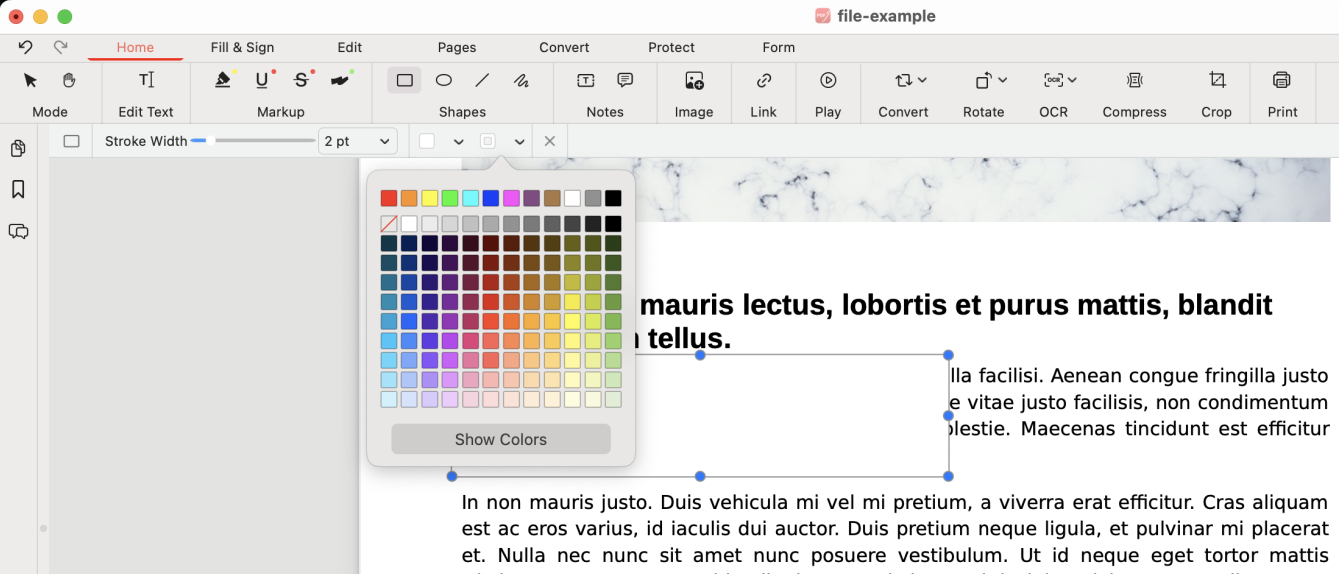1339x574 pixels.
Task: Select the arrow pointer mode tool
Action: [31, 80]
